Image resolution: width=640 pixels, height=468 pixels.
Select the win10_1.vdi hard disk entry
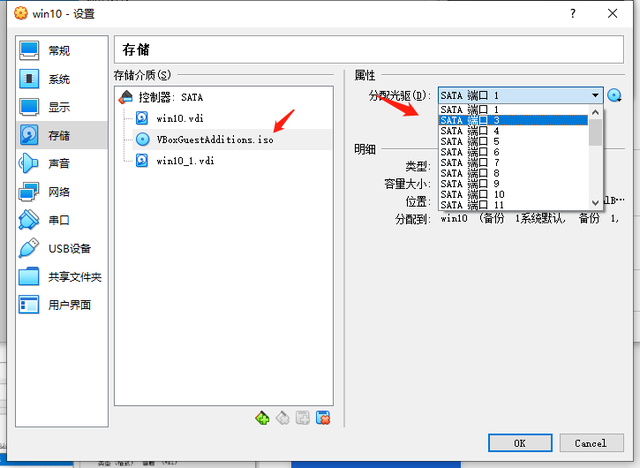click(x=232, y=161)
